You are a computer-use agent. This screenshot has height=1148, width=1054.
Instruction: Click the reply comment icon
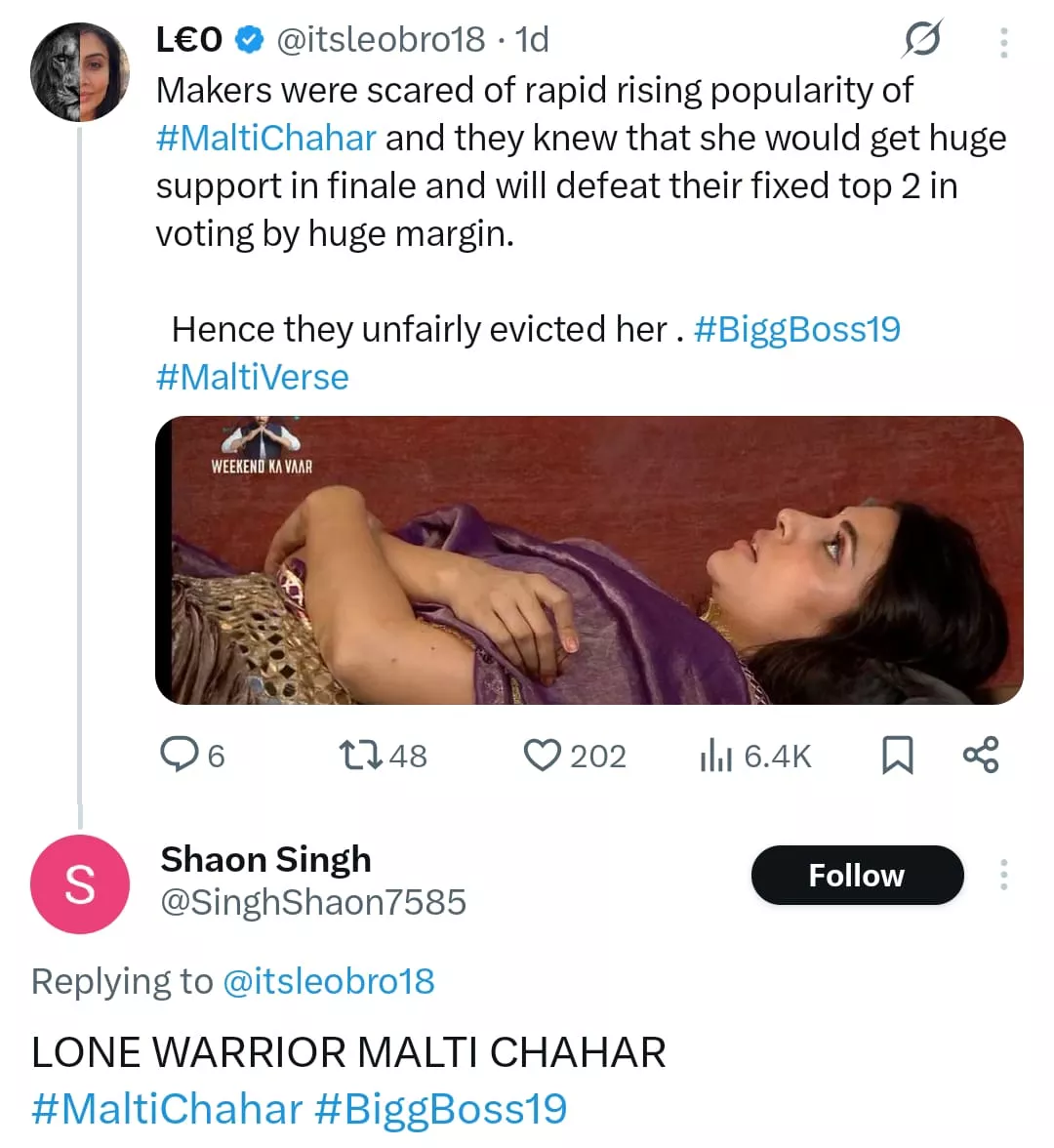coord(180,755)
